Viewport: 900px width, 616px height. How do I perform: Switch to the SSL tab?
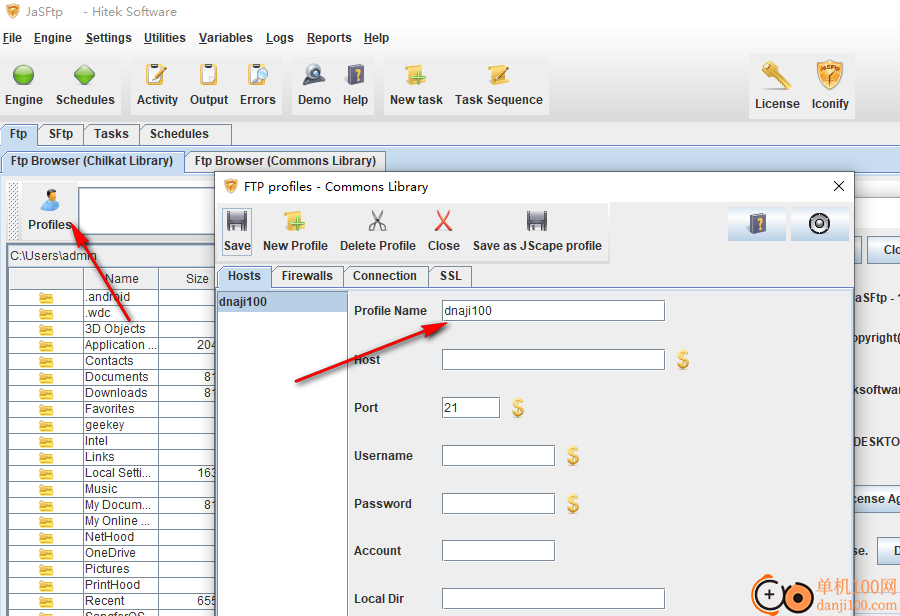point(451,276)
